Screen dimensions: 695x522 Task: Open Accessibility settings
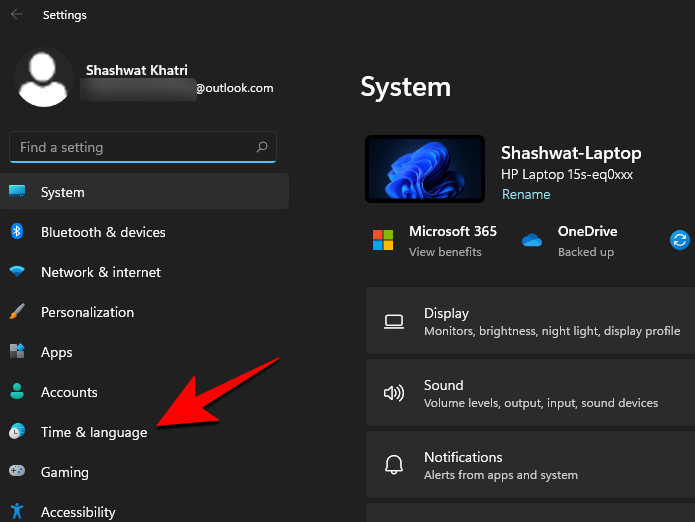coord(78,512)
